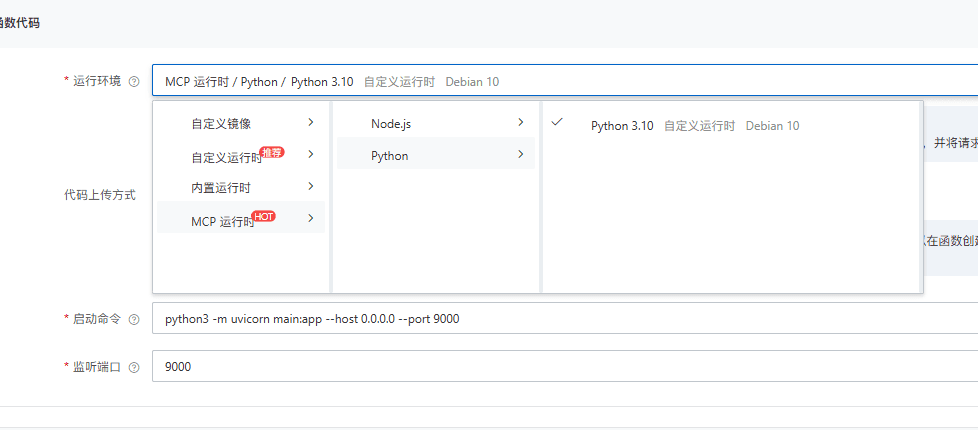Expand the arrow next to Python
The width and height of the screenshot is (978, 430).
click(x=521, y=154)
